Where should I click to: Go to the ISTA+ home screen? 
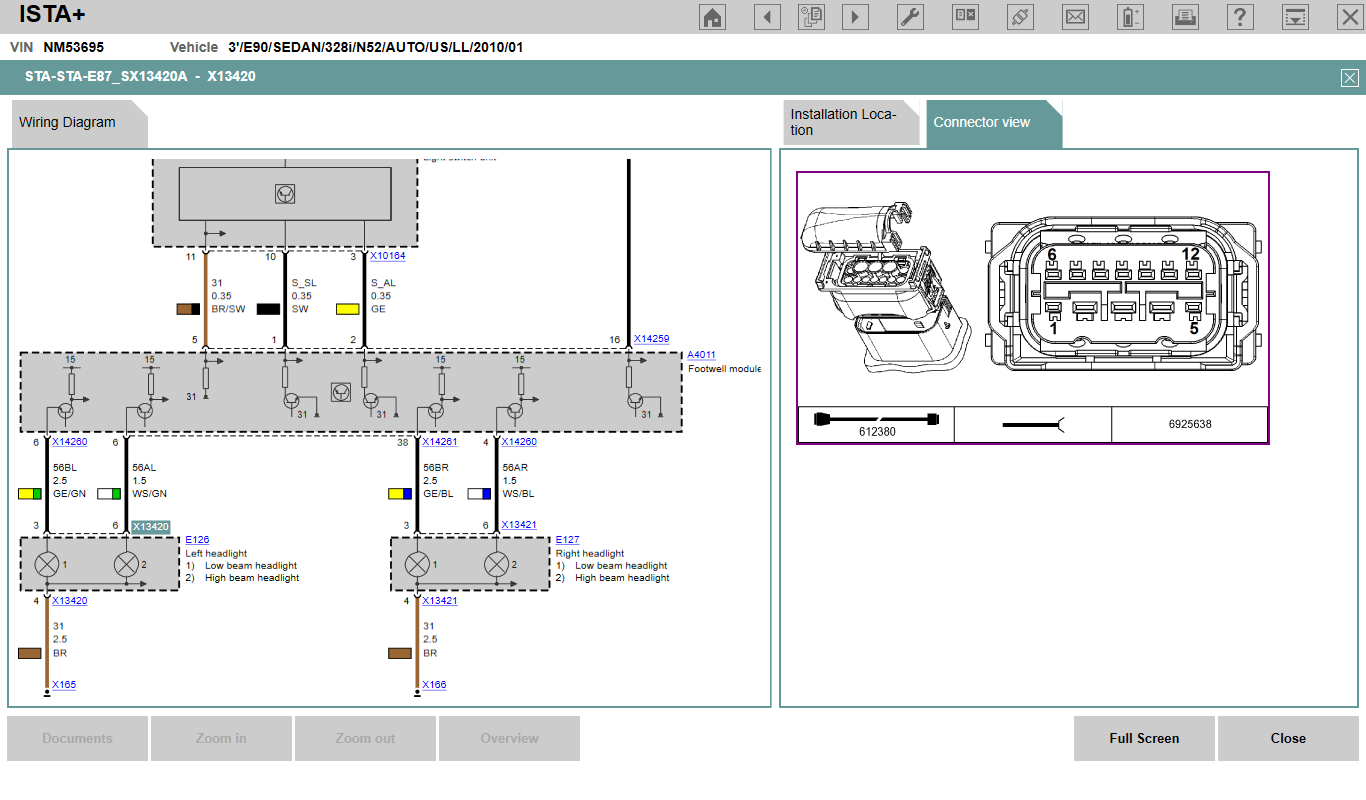tap(713, 17)
